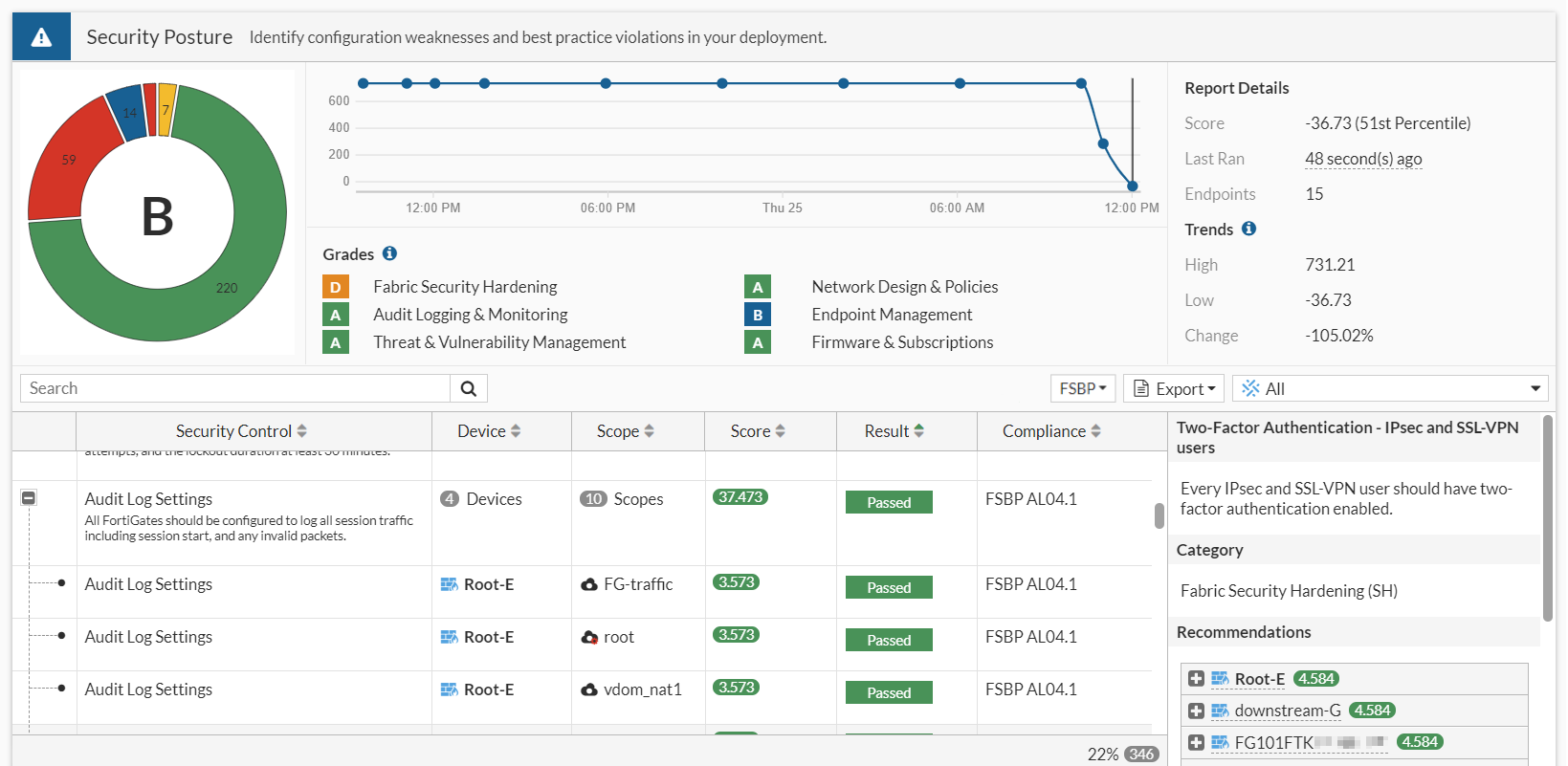Viewport: 1568px width, 766px height.
Task: Click in the Search input field
Action: click(x=234, y=388)
